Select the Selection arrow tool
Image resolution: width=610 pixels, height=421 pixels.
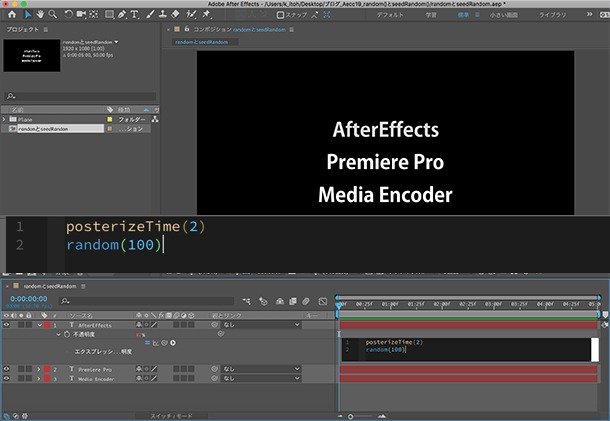pos(28,14)
